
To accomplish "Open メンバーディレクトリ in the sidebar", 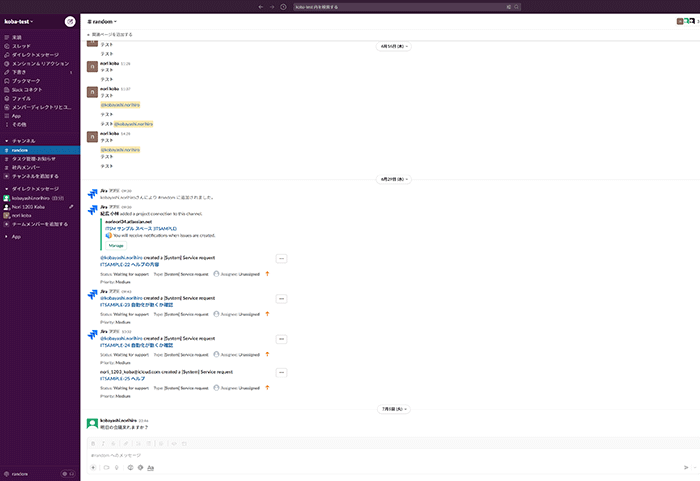I will tap(41, 107).
